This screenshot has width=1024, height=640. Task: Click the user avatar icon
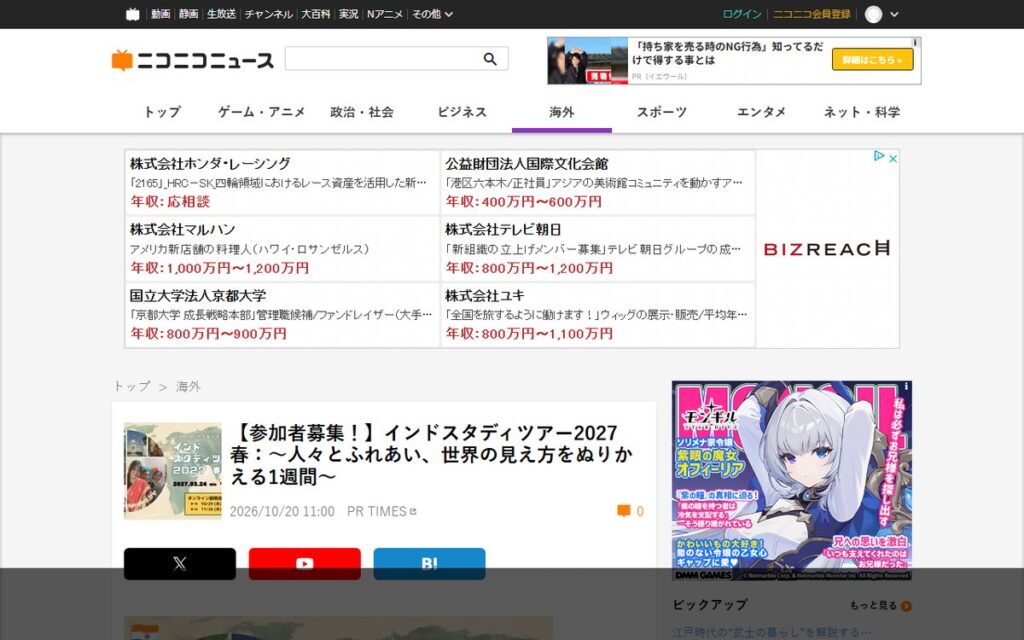[873, 14]
